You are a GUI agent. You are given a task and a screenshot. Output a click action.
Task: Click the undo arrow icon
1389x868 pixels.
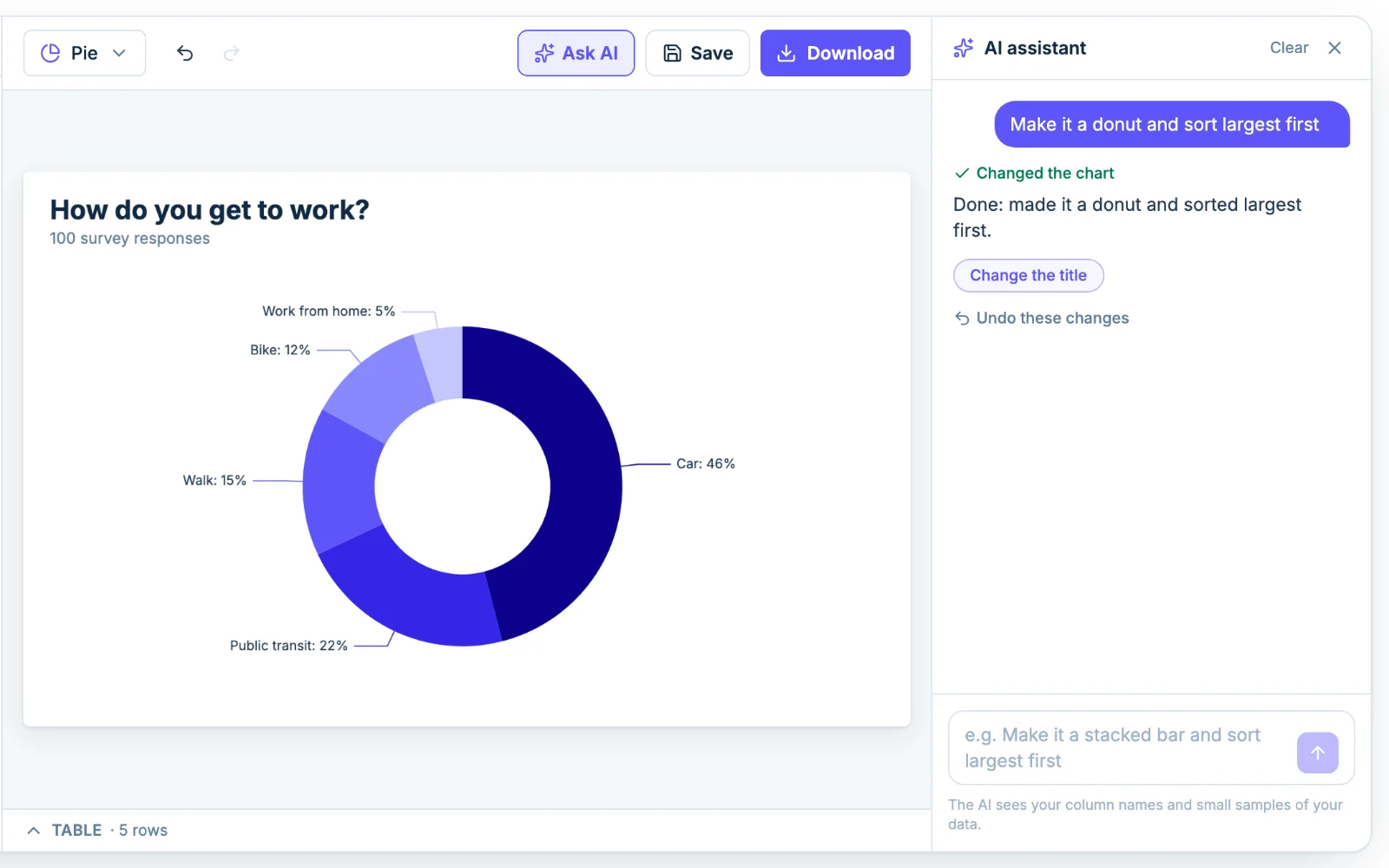185,53
